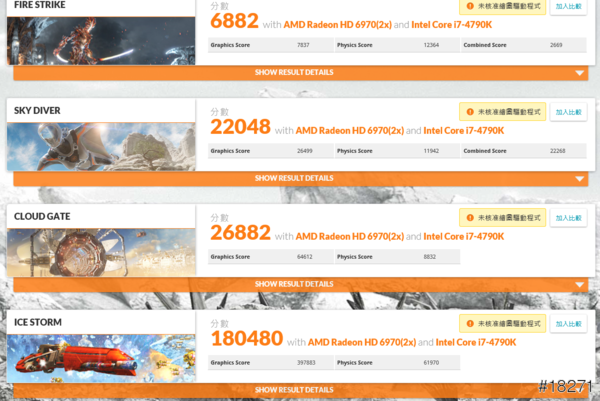Click Sky Diver Graphics Score value 26499
The width and height of the screenshot is (600, 401).
(x=305, y=151)
